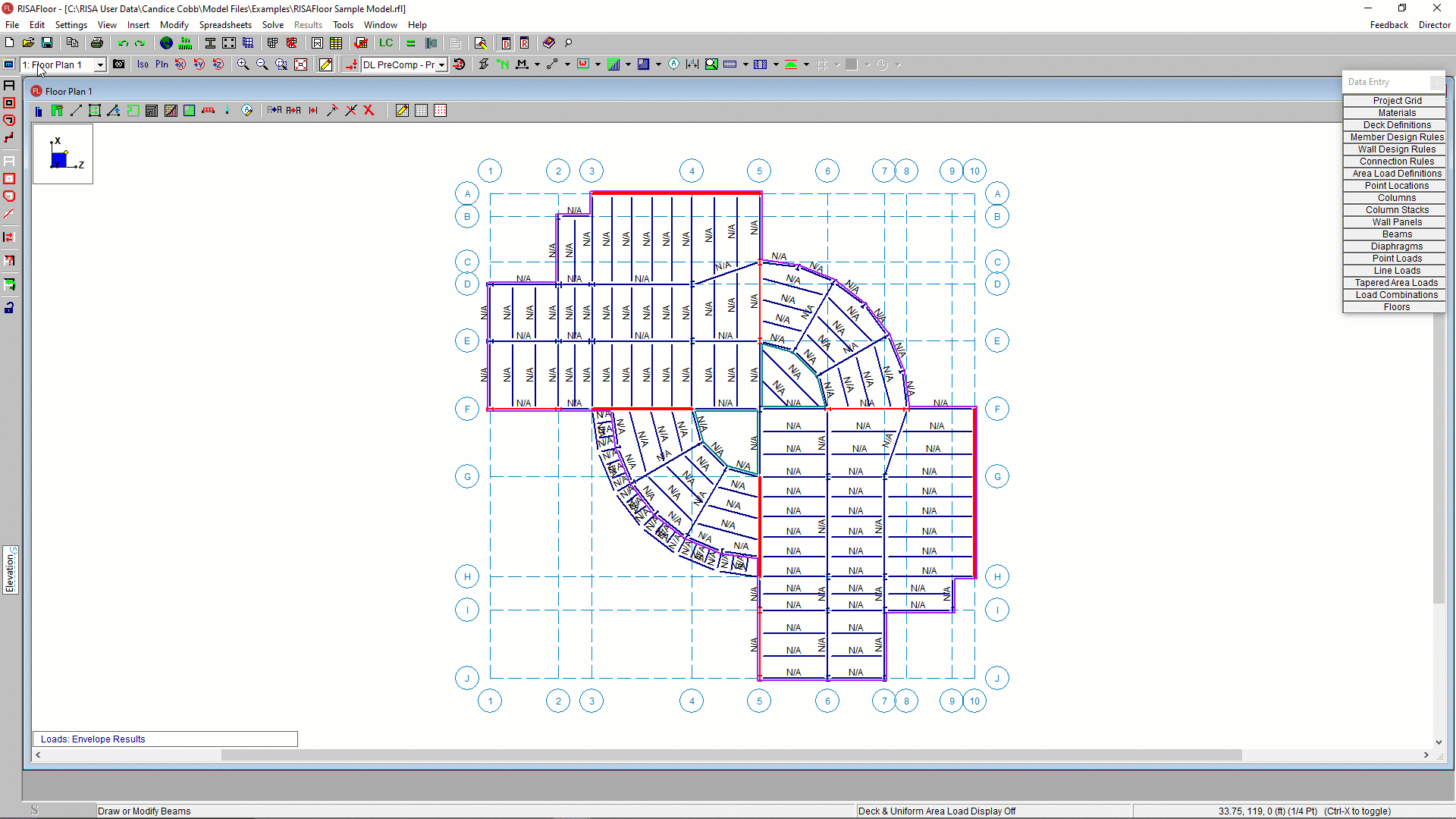Click the Zoom In magnifier icon

tap(243, 64)
